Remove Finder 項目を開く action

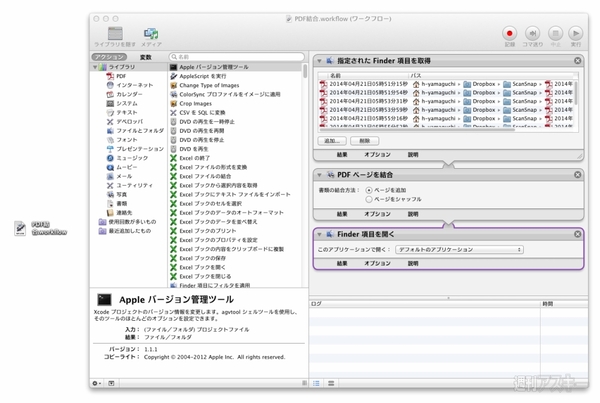pyautogui.click(x=577, y=234)
